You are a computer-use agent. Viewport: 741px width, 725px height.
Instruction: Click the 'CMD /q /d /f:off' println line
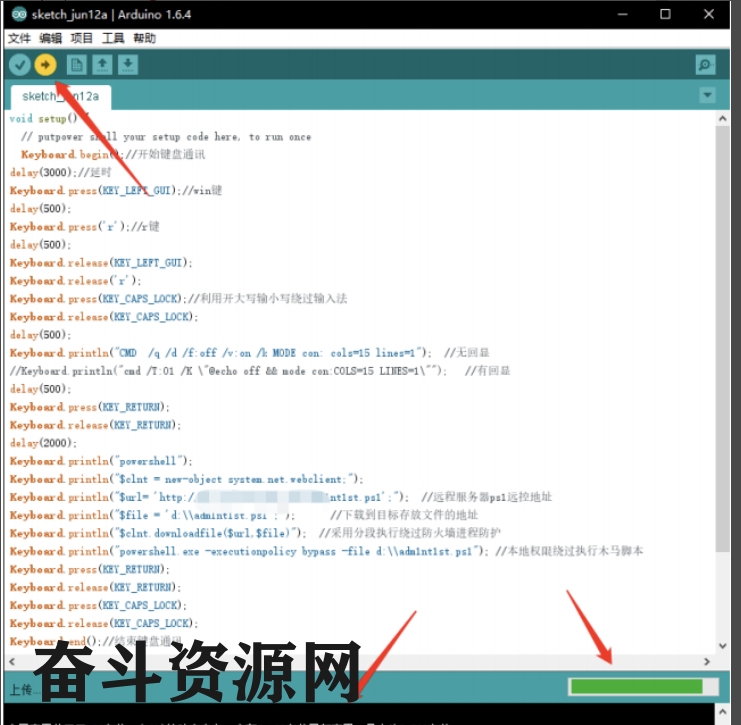coord(249,353)
